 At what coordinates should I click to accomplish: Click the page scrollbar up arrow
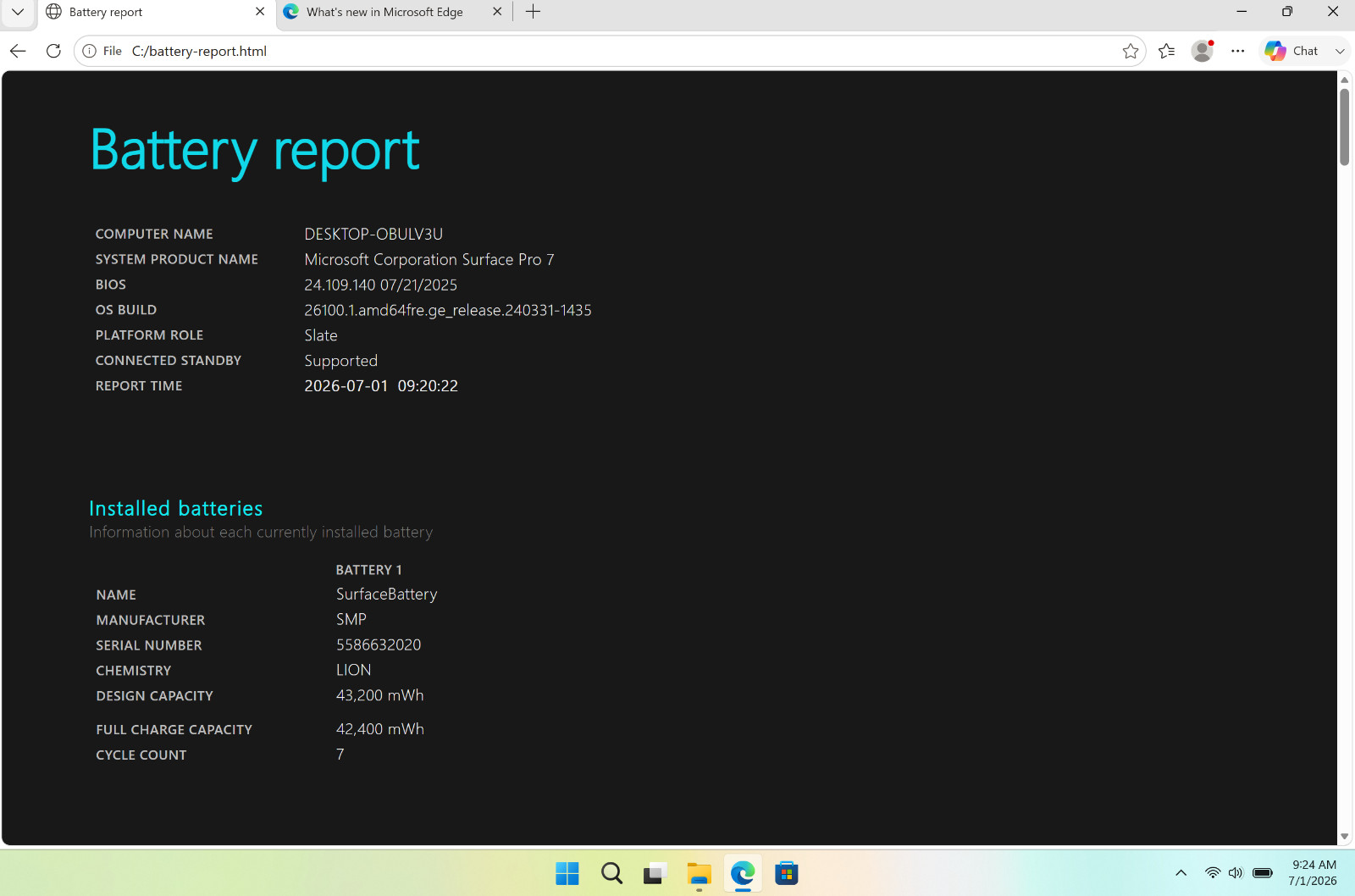1344,80
